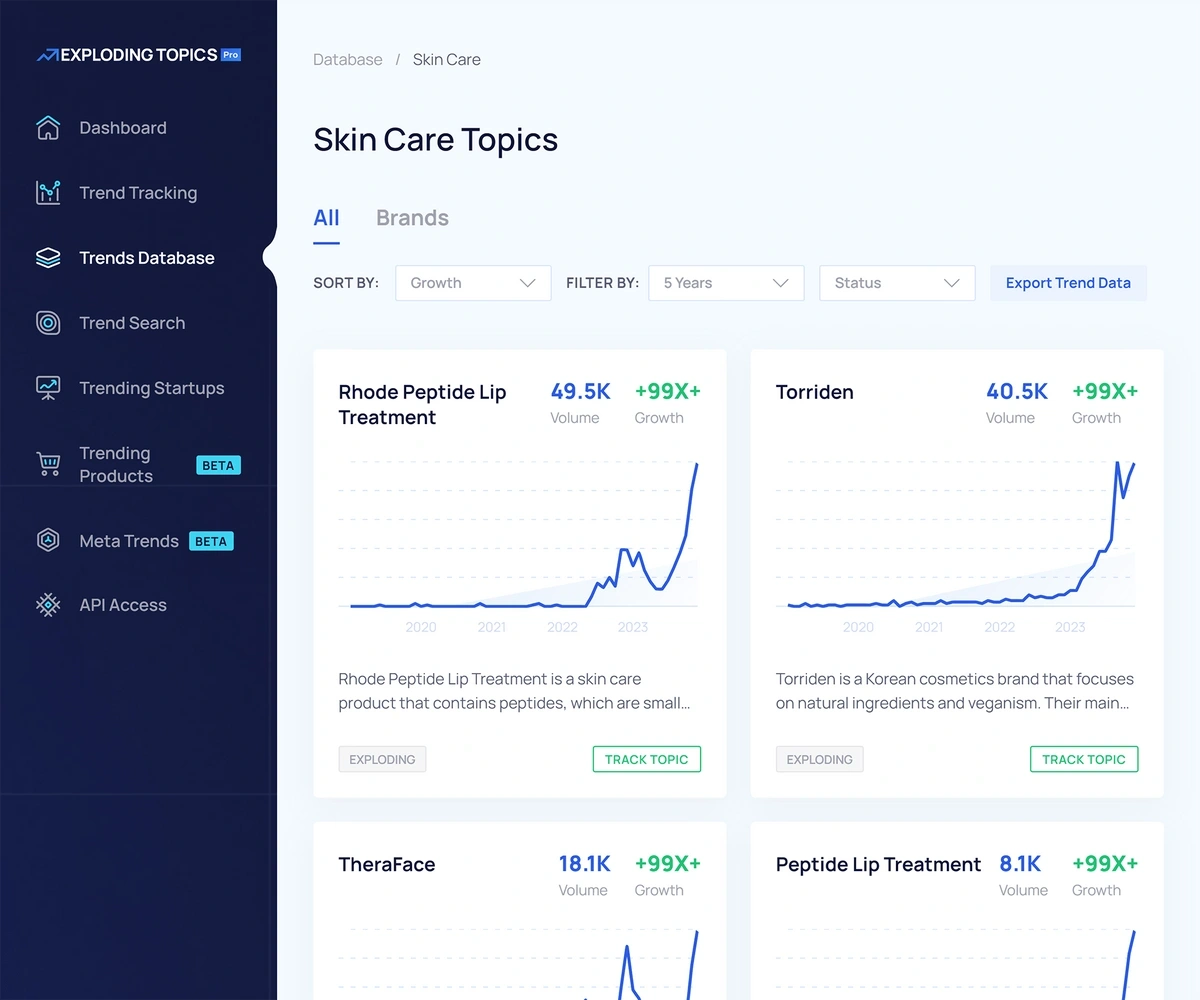The width and height of the screenshot is (1200, 1000).
Task: Open Meta Trends in the sidebar
Action: pos(129,541)
